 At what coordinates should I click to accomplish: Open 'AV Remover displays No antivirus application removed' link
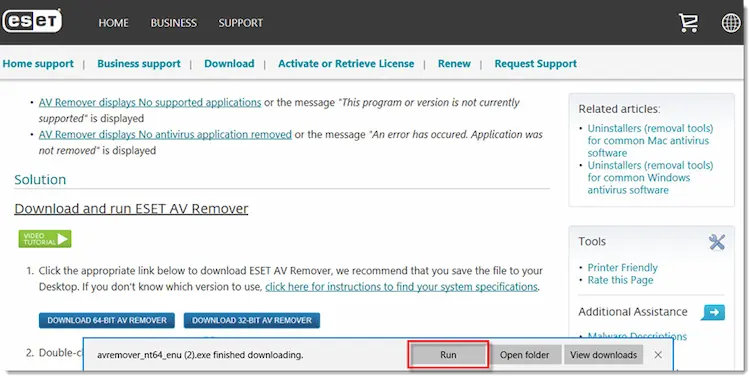[x=165, y=134]
